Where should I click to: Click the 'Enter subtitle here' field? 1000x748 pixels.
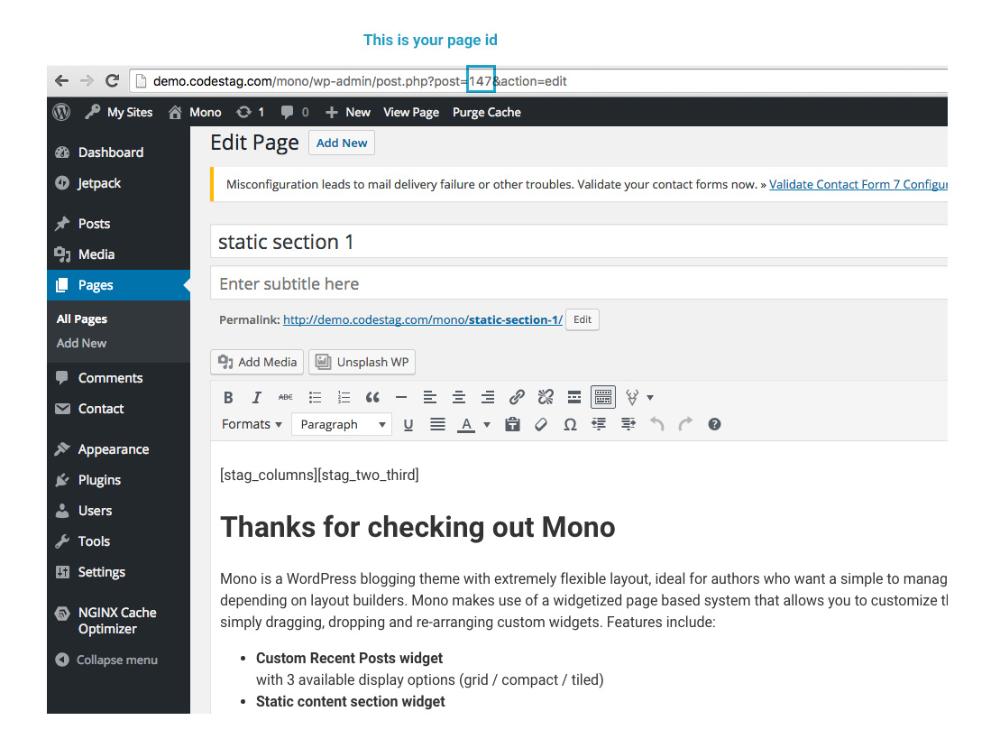[x=578, y=284]
